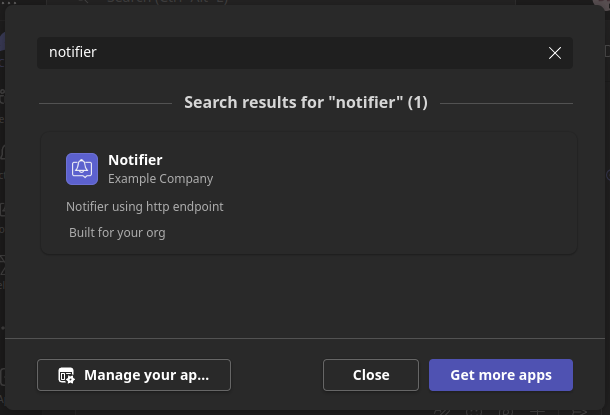Click the "Built for your org" label

pos(117,233)
